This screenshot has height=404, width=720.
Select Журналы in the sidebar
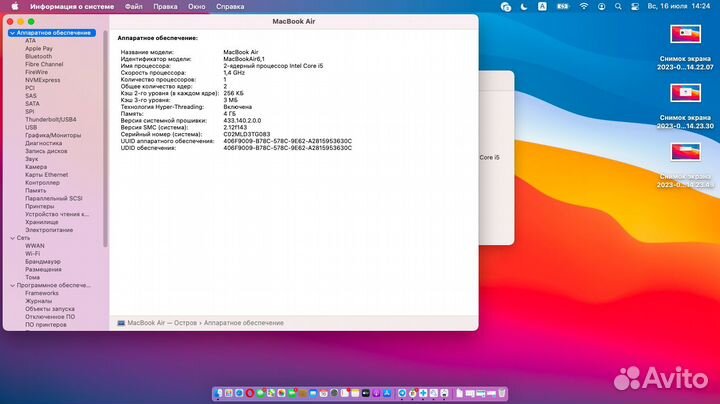point(39,301)
